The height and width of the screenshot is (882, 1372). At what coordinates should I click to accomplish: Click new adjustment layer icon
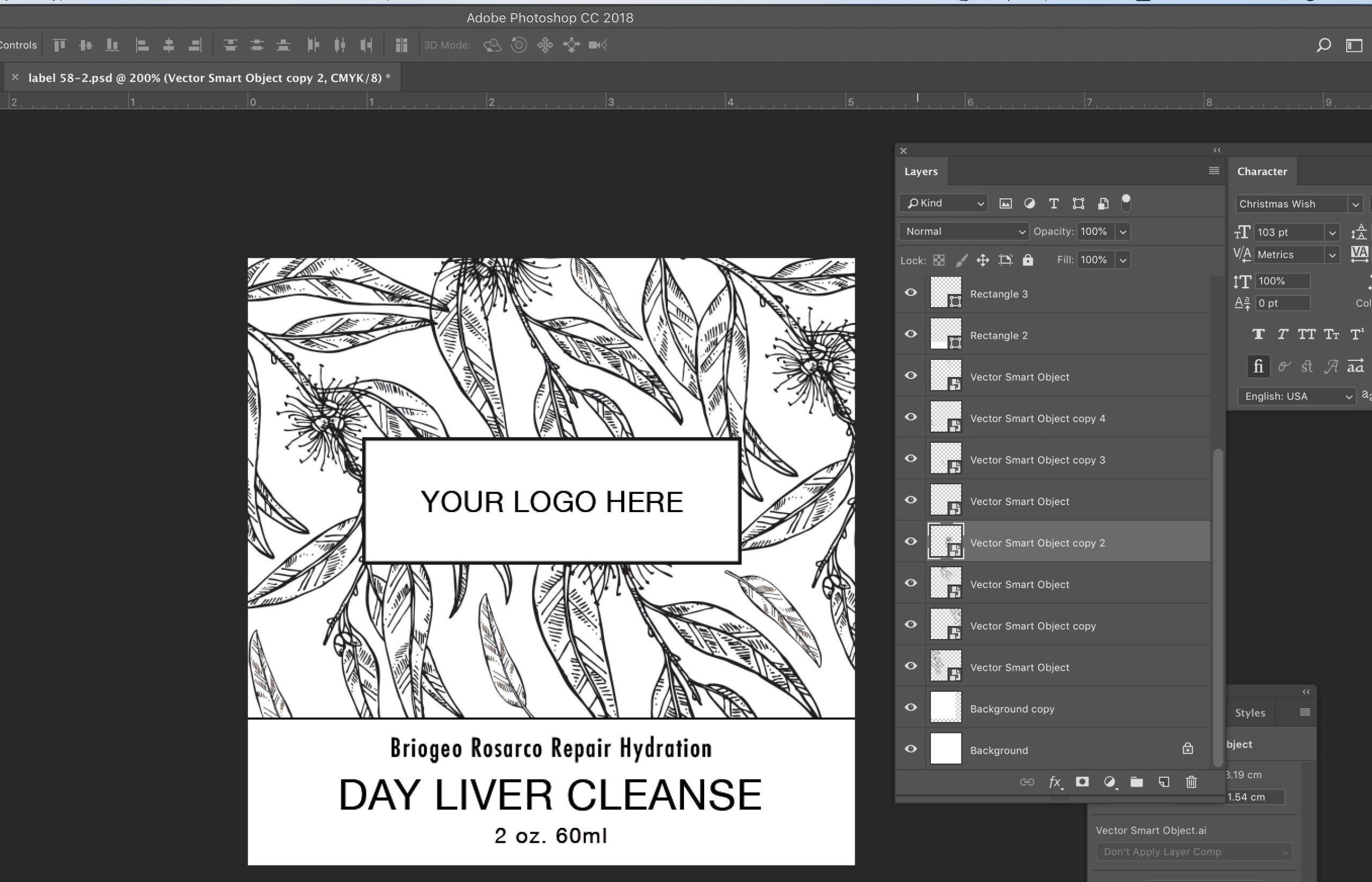click(1109, 782)
